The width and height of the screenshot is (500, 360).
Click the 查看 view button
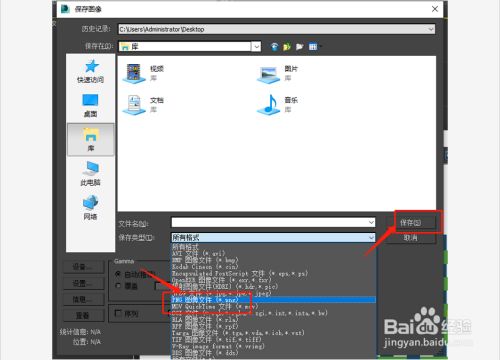(84, 315)
